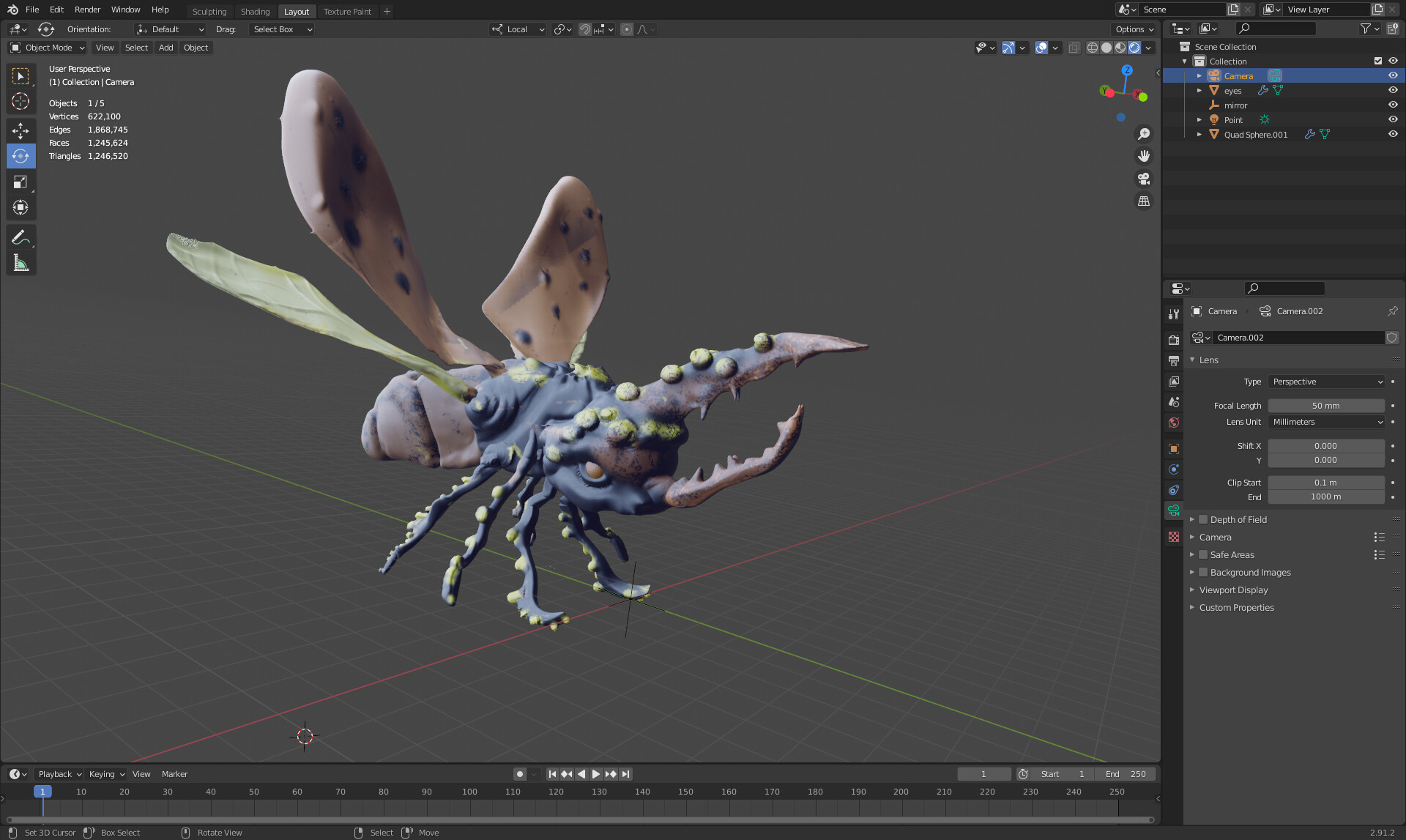Hide the mirror object in the Outliner
Image resolution: width=1406 pixels, height=840 pixels.
tap(1393, 105)
